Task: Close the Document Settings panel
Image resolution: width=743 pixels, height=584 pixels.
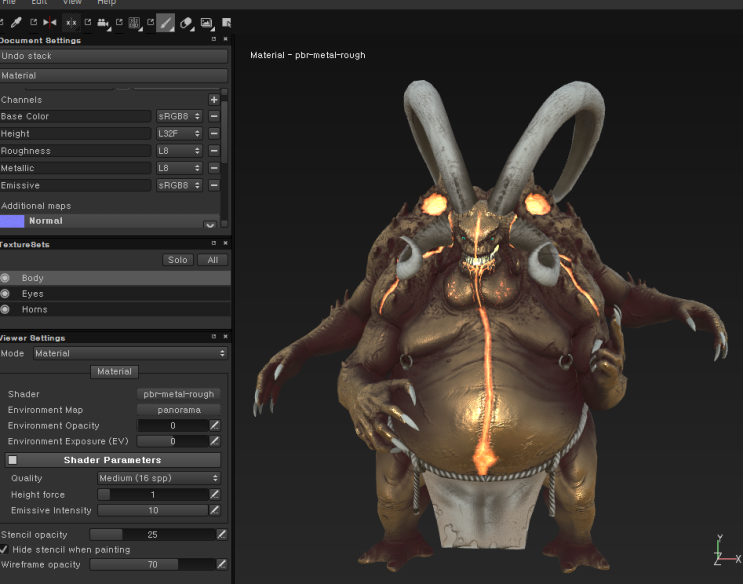Action: click(226, 39)
